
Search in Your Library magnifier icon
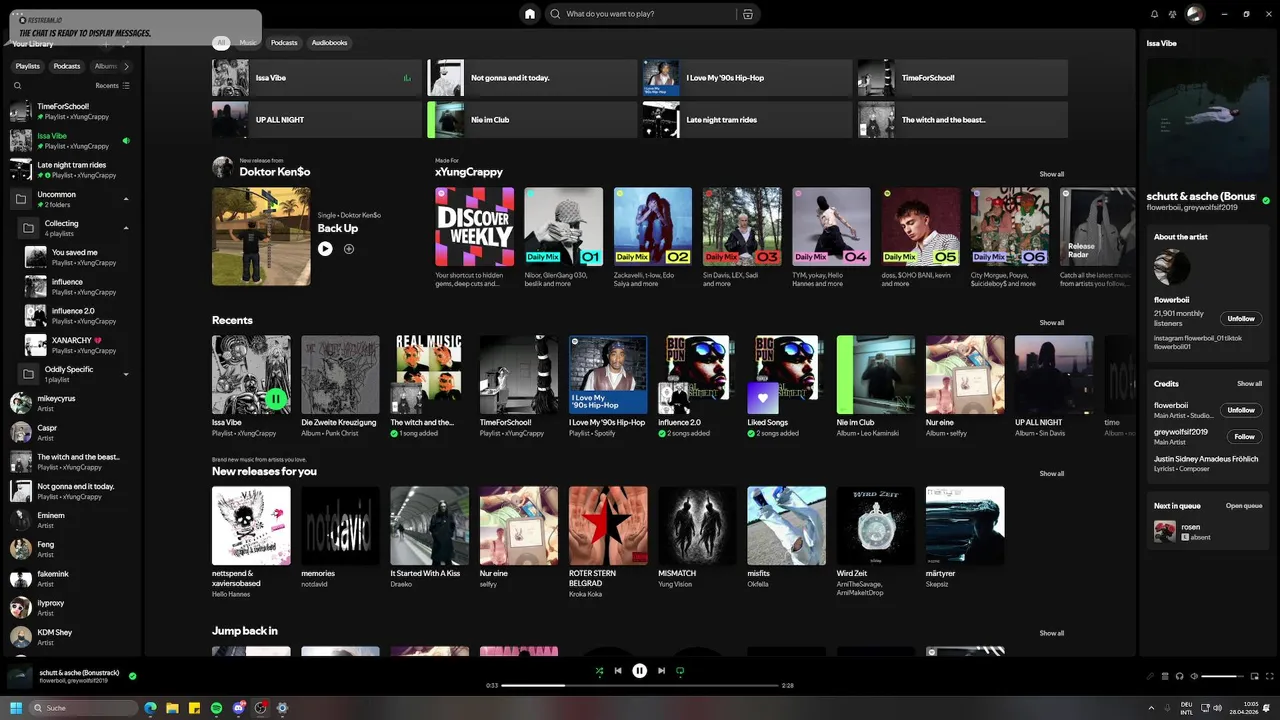[18, 86]
